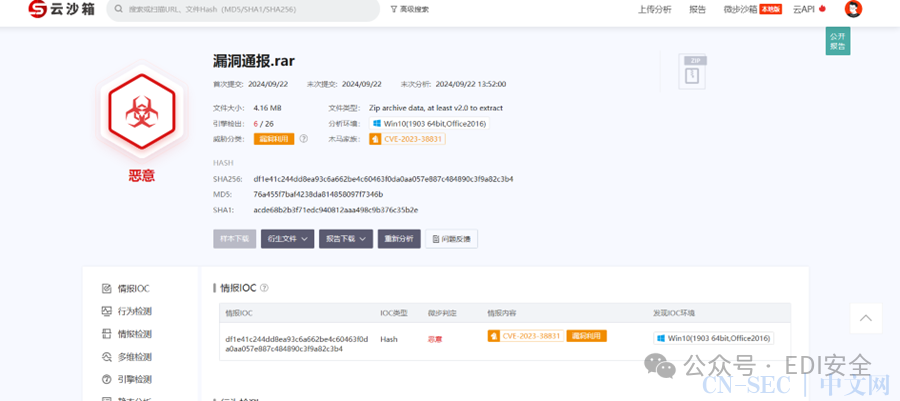
Task: Click the red biohazard malicious badge
Action: (141, 111)
